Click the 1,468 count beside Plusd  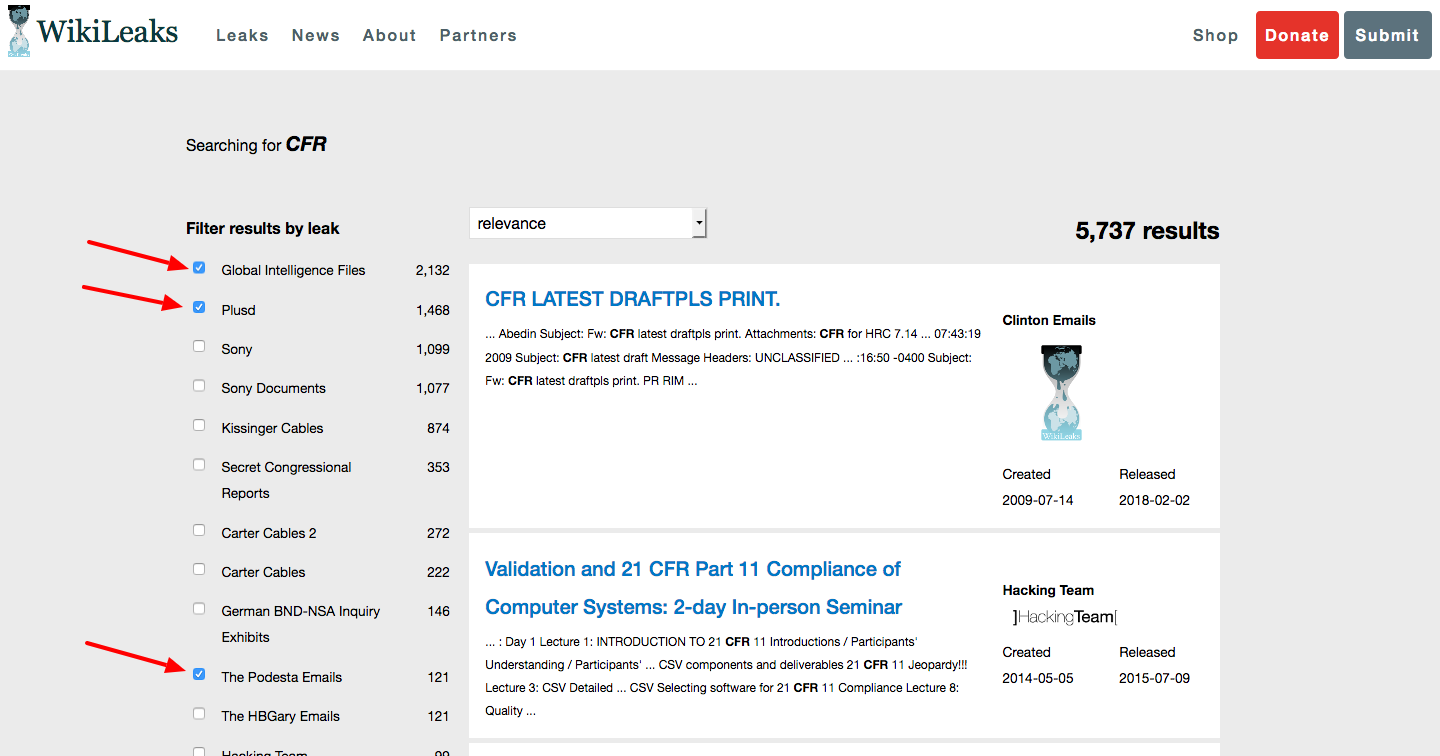point(433,310)
